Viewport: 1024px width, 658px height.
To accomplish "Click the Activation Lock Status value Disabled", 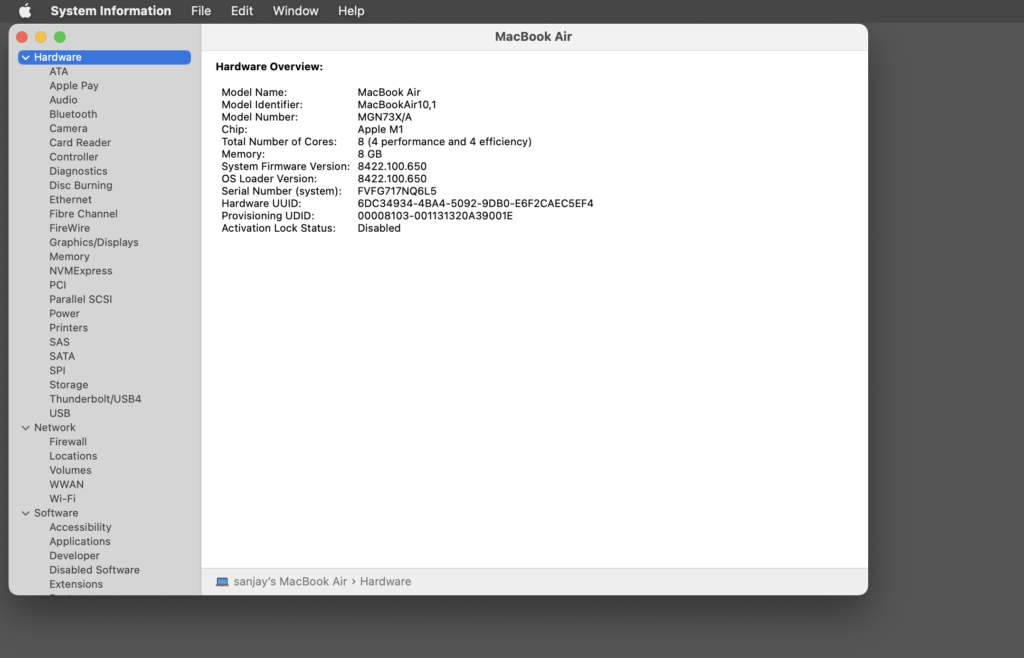I will pyautogui.click(x=379, y=228).
